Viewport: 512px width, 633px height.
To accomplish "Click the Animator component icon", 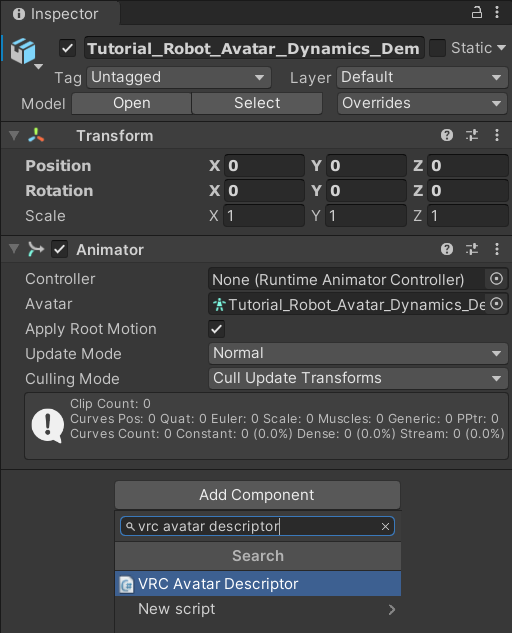I will 36,249.
